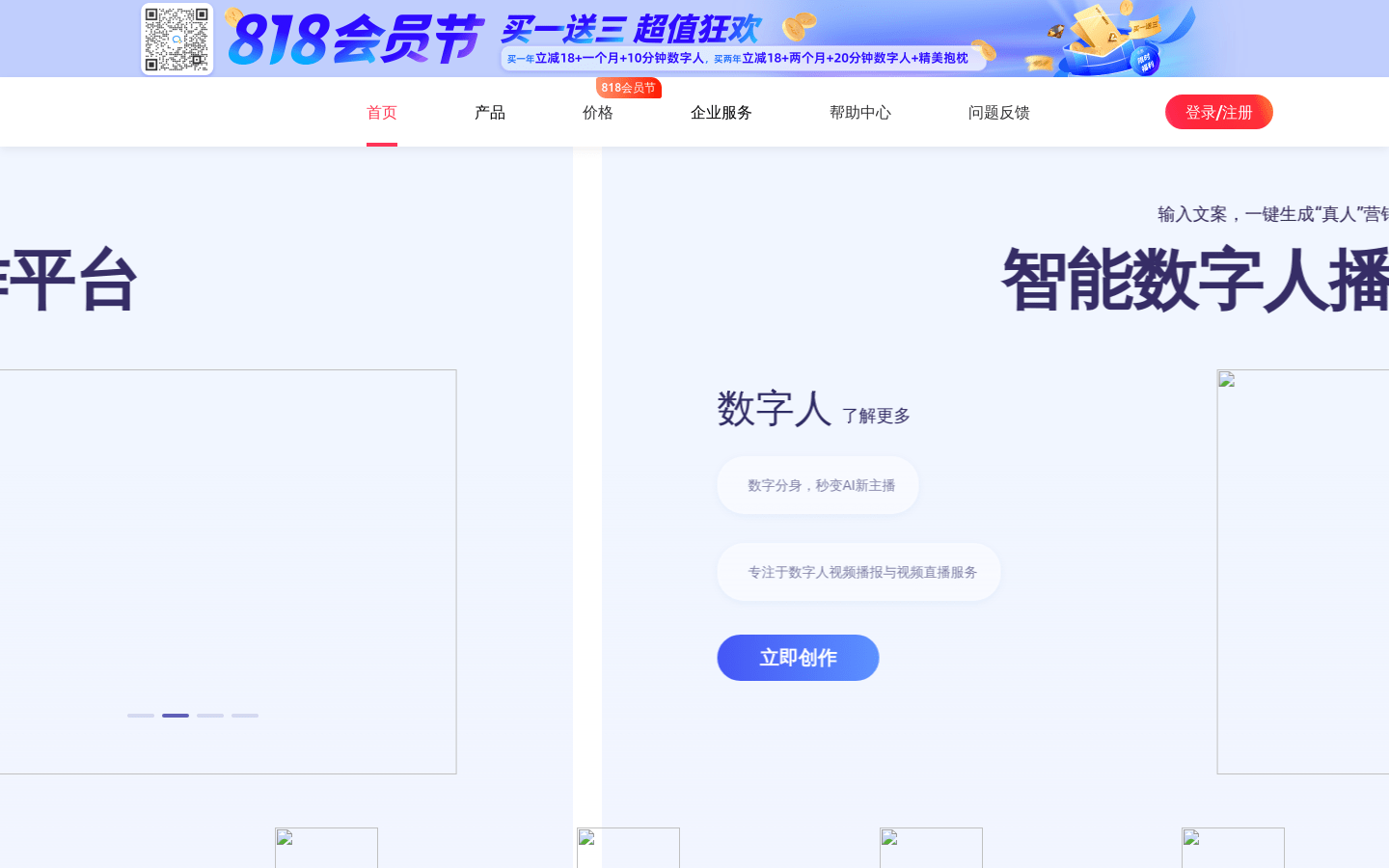Click the QR code in the promo banner

pos(177,39)
